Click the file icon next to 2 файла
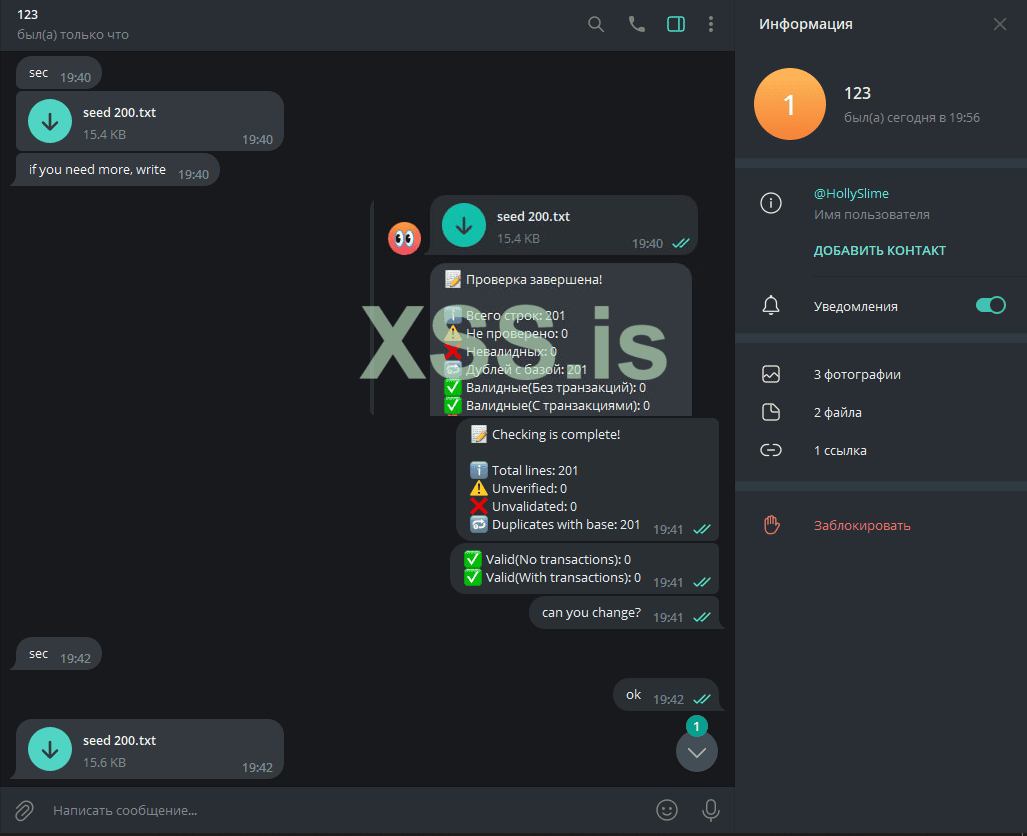Screen dimensions: 1027x836 [x=771, y=412]
